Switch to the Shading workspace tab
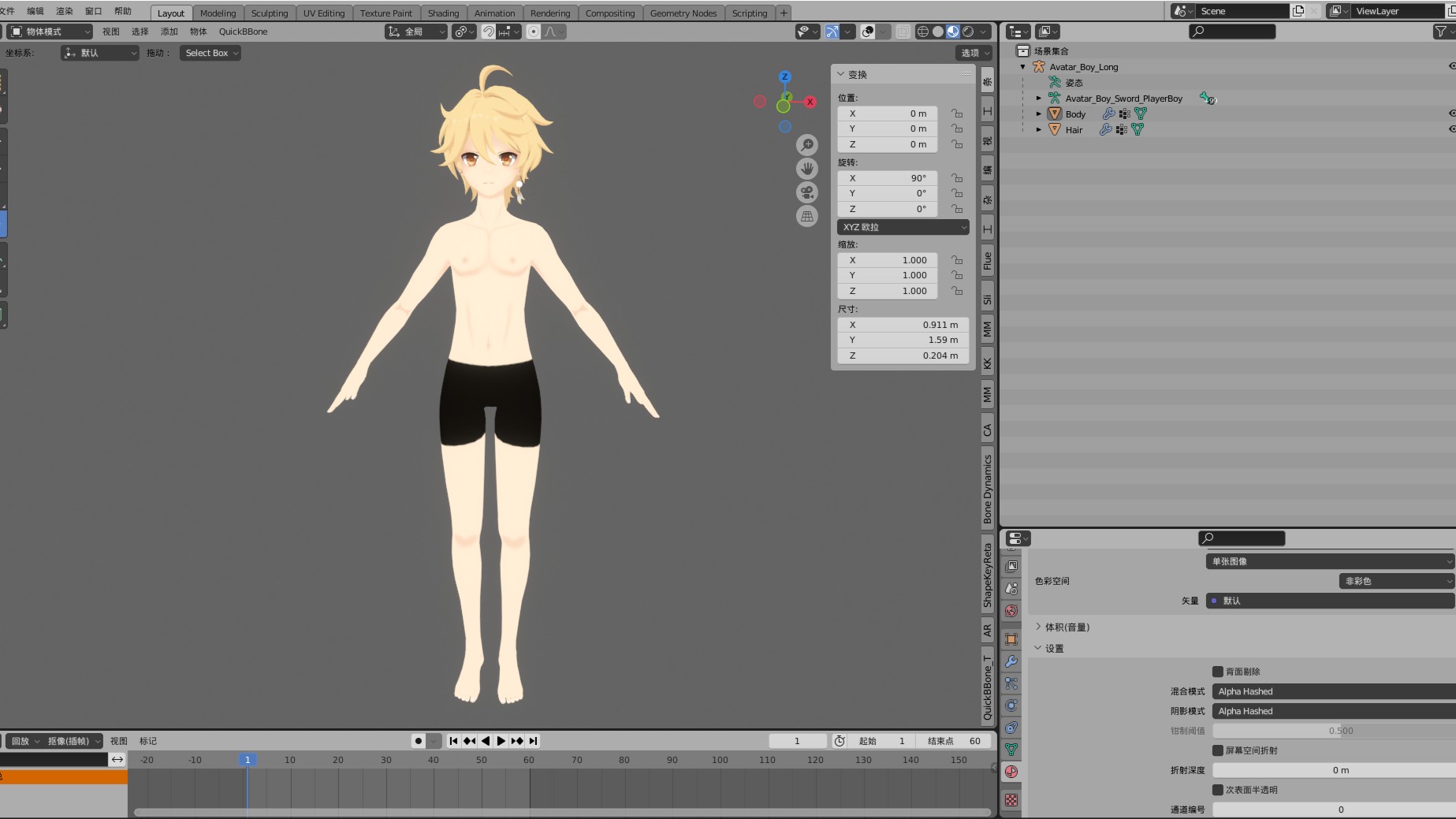Viewport: 1456px width, 819px height. click(x=443, y=13)
